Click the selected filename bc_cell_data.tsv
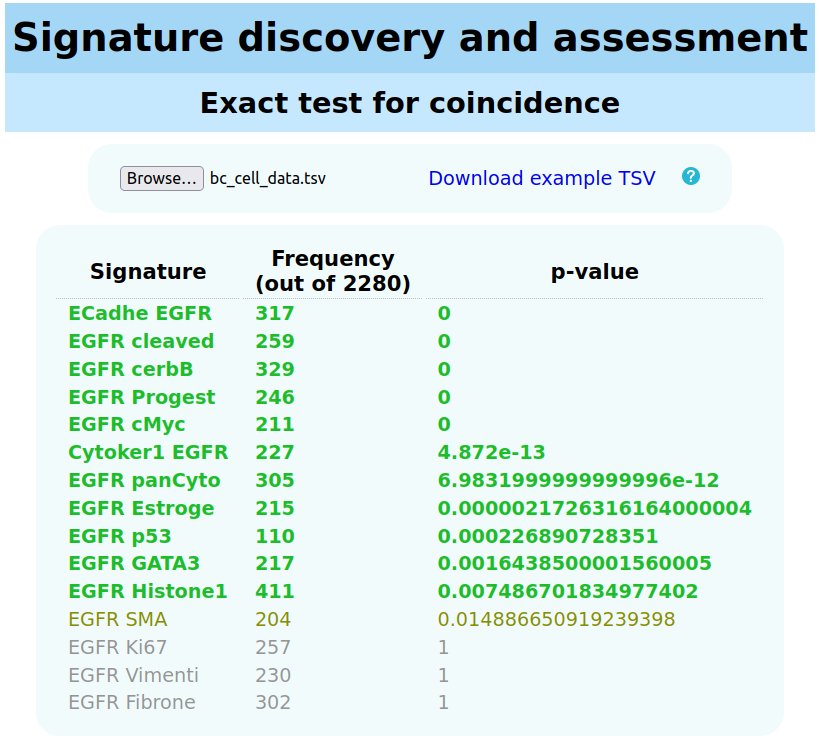 click(268, 178)
